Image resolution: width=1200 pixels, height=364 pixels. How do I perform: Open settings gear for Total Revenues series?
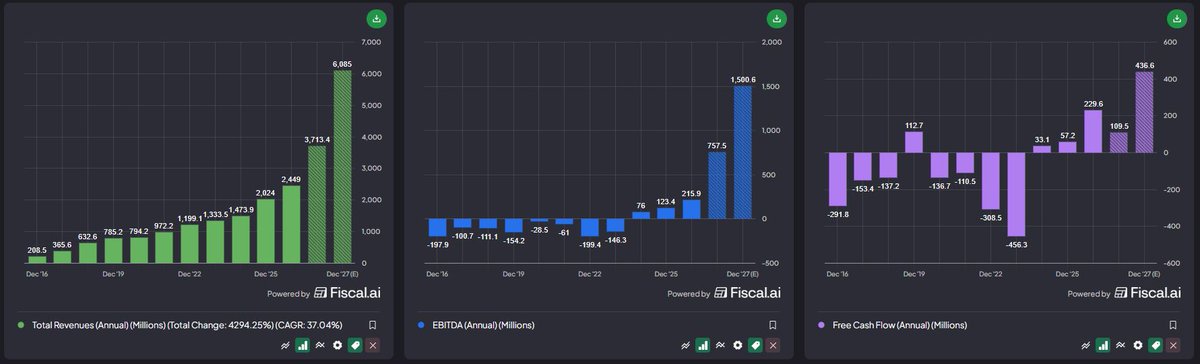[x=338, y=345]
